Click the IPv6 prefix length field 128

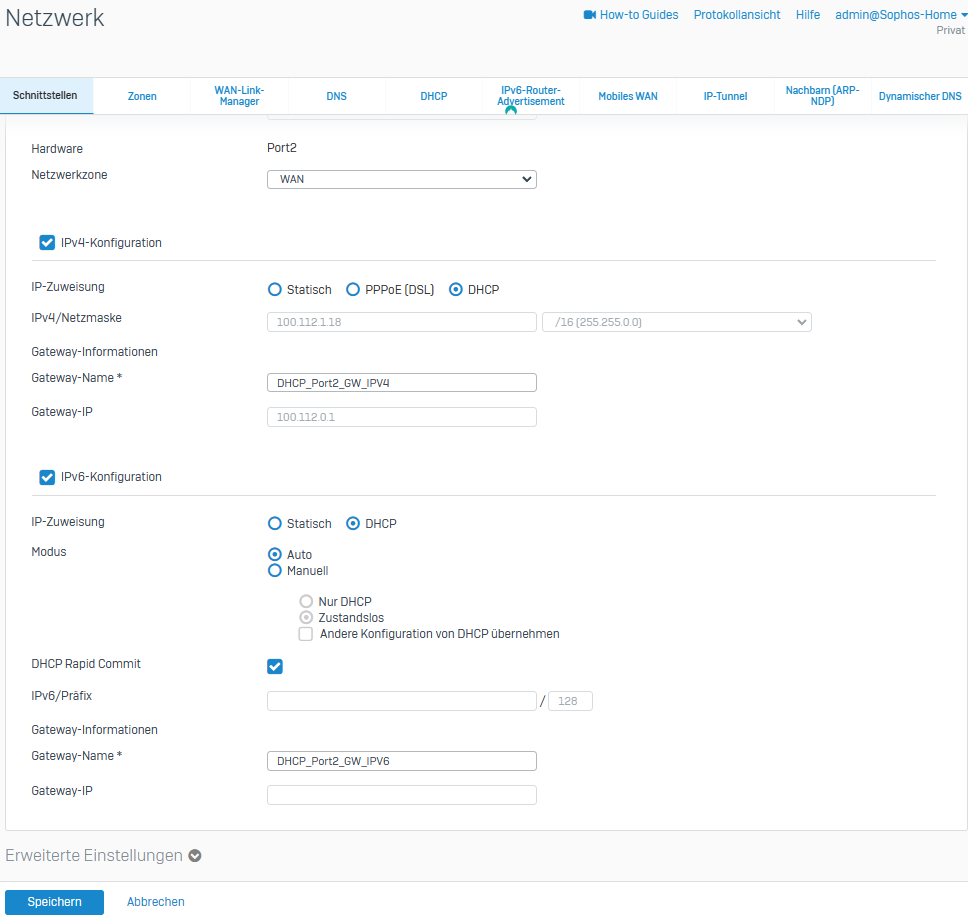click(x=570, y=701)
